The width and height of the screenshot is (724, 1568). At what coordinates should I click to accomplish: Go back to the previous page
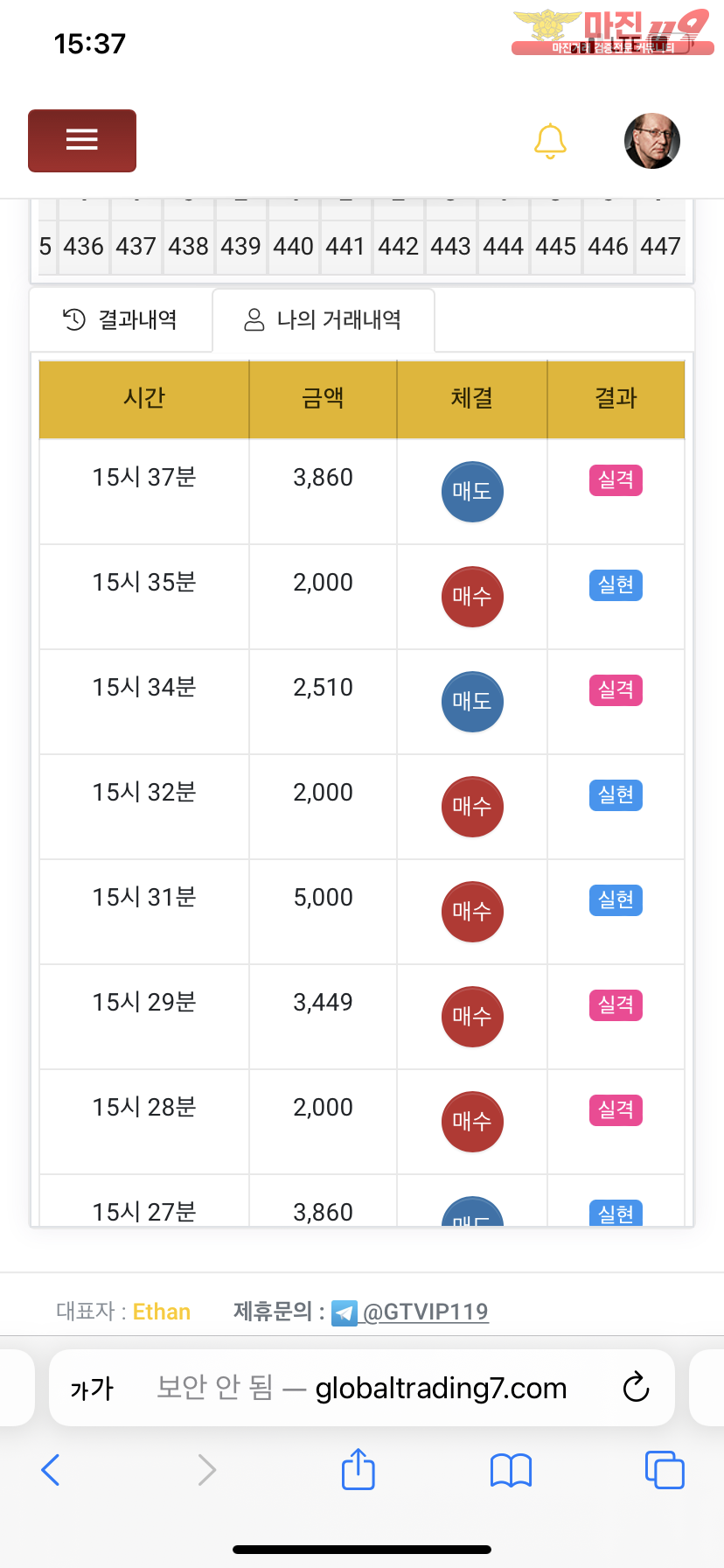click(x=51, y=1470)
